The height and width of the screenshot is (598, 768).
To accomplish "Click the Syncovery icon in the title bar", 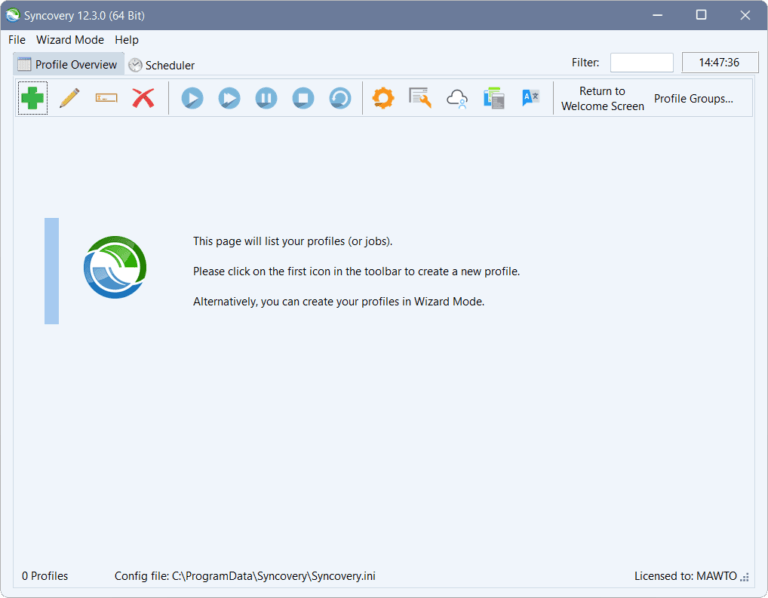I will pos(13,15).
